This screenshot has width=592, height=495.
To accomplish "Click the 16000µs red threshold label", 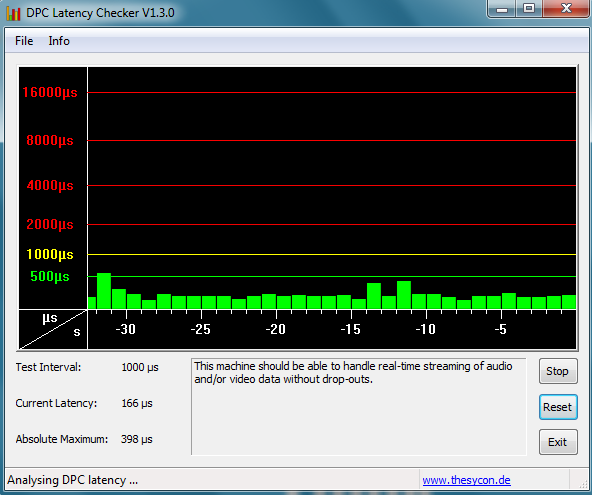I will coord(49,93).
